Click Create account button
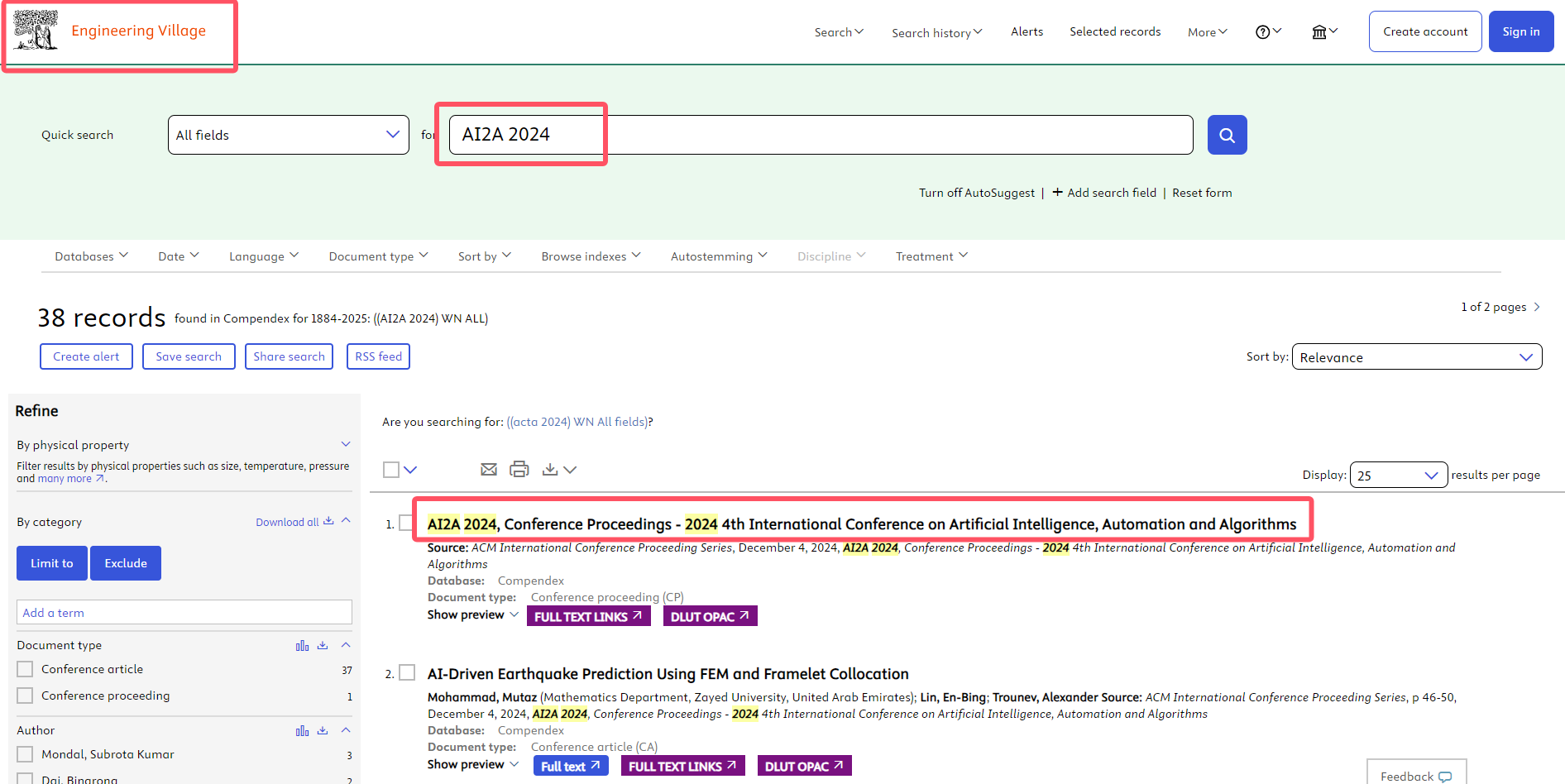The image size is (1565, 784). coord(1425,31)
